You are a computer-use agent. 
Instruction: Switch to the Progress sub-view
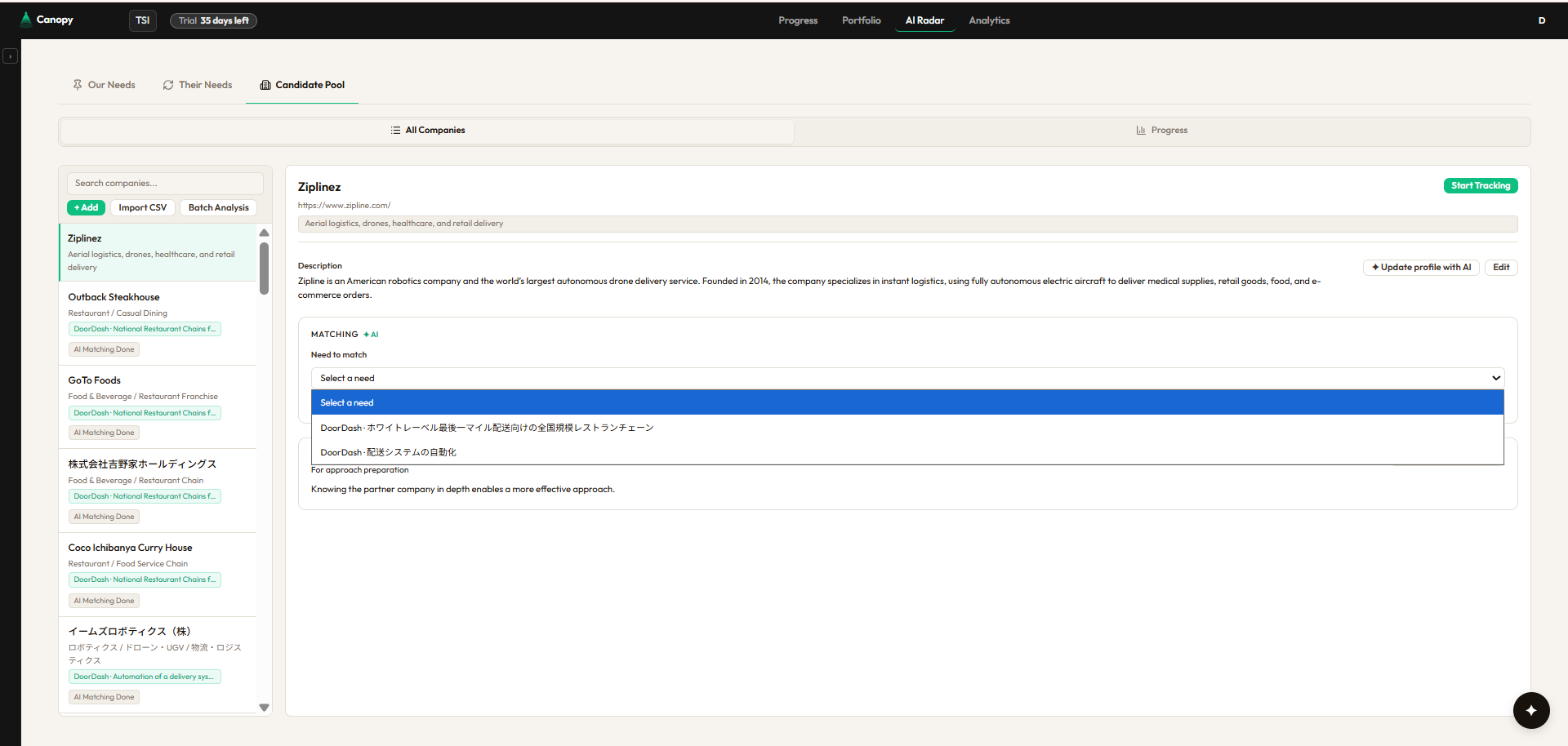pos(1162,131)
